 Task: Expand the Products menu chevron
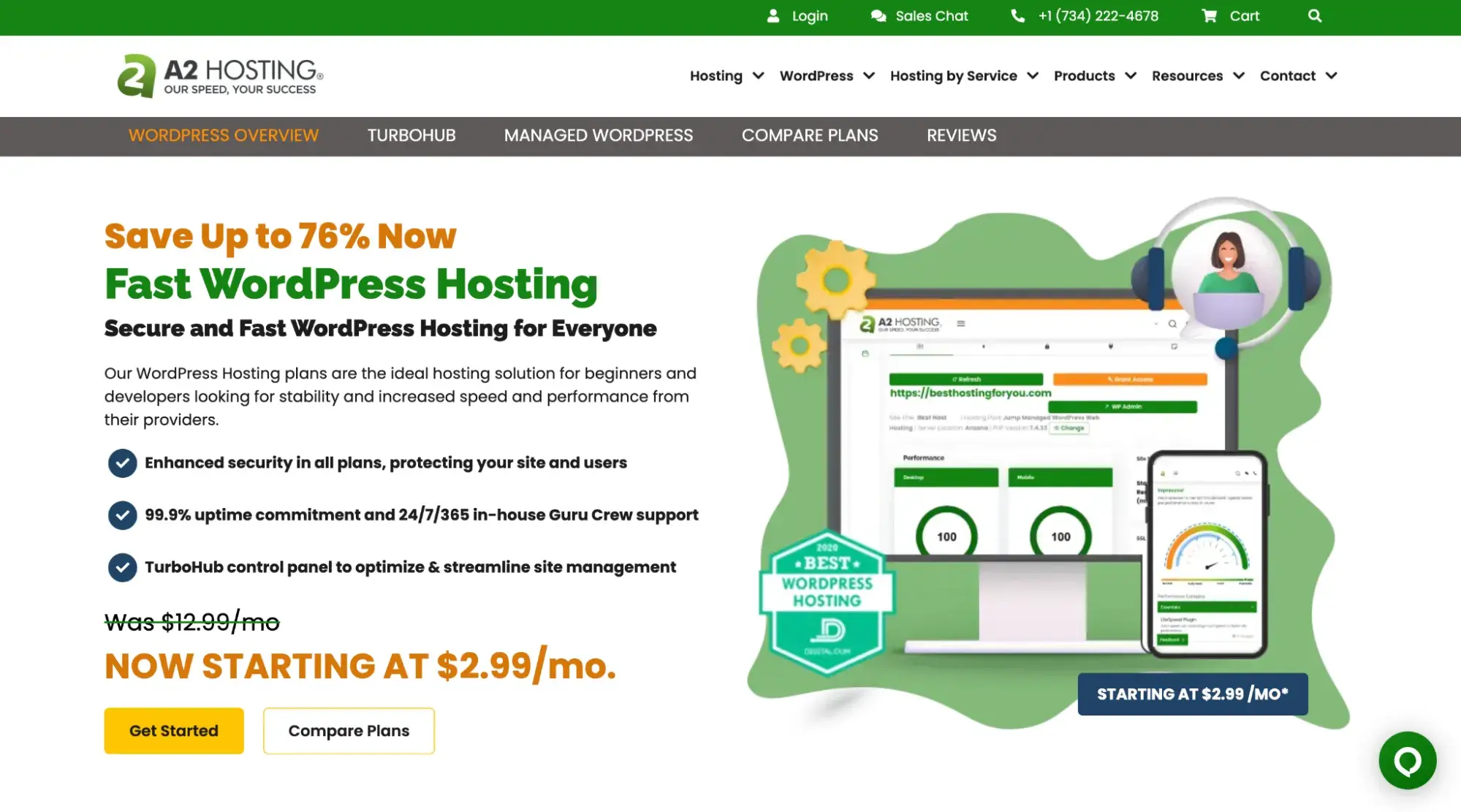(1131, 76)
